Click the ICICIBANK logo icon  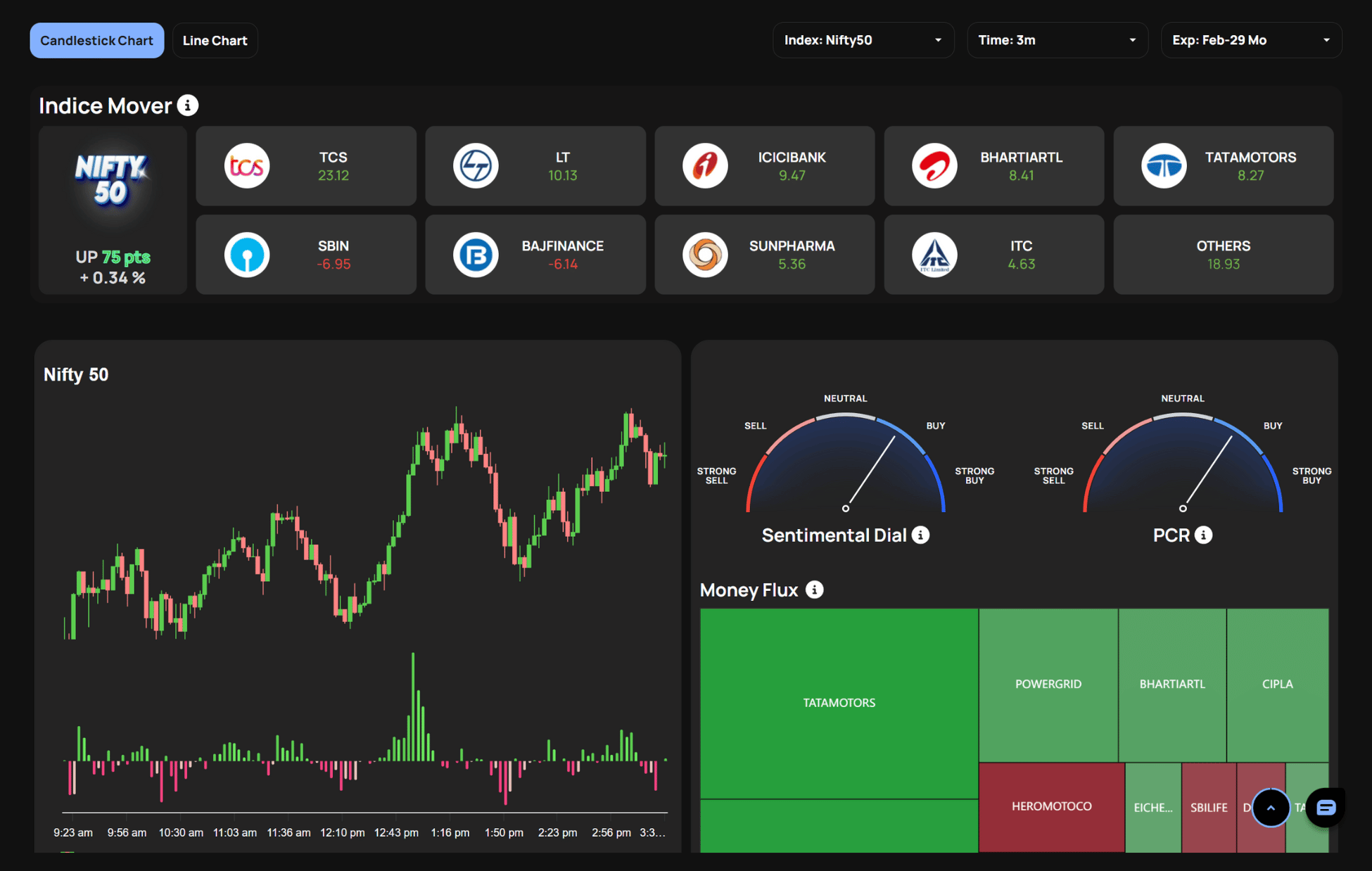coord(705,166)
